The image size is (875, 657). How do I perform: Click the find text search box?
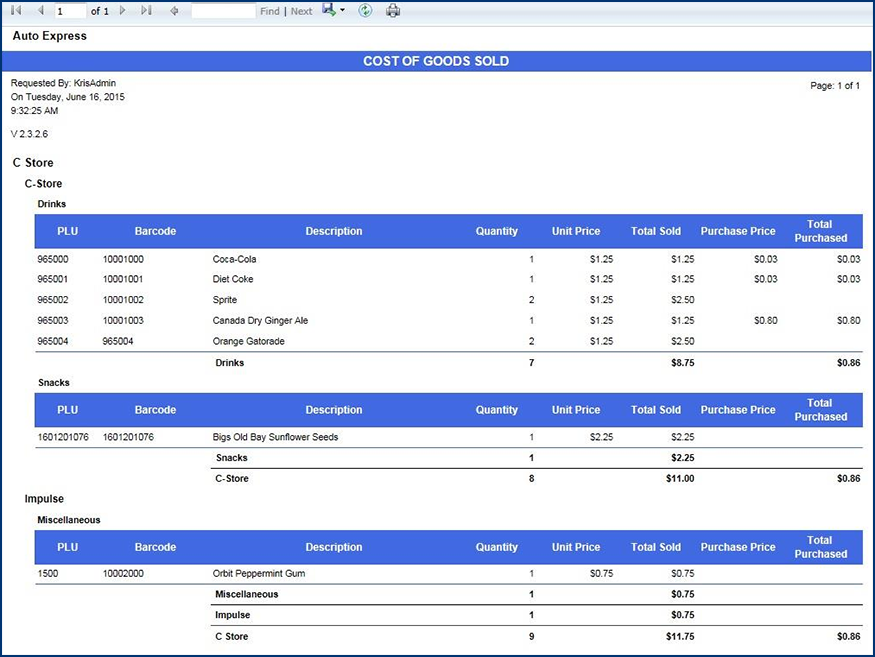(223, 11)
